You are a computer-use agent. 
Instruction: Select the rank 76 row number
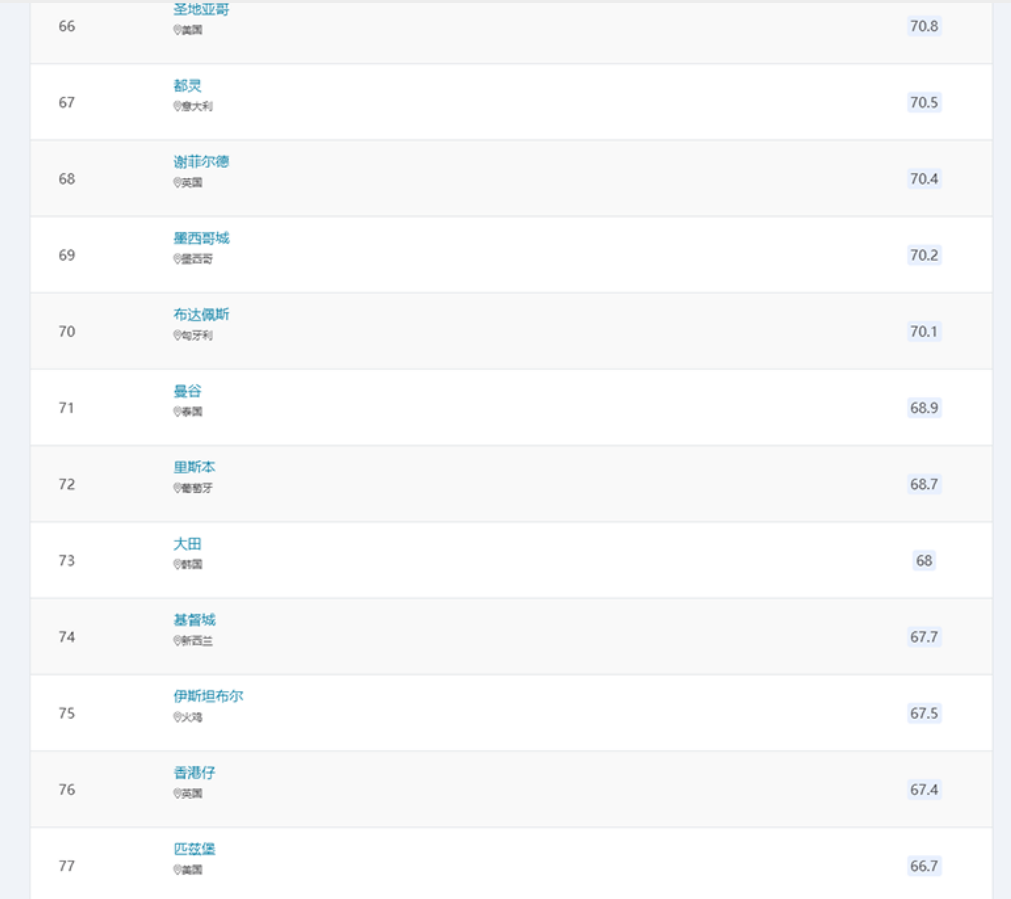(67, 790)
